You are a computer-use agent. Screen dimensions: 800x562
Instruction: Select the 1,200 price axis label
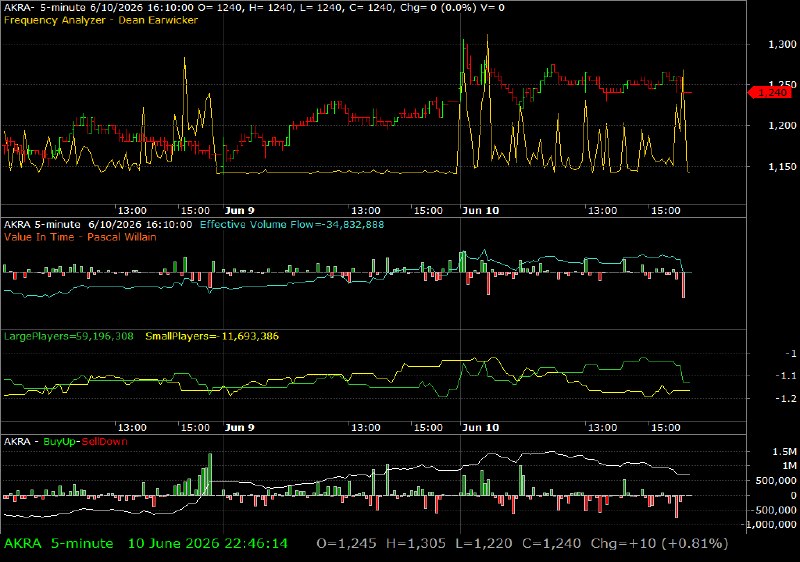coord(782,125)
